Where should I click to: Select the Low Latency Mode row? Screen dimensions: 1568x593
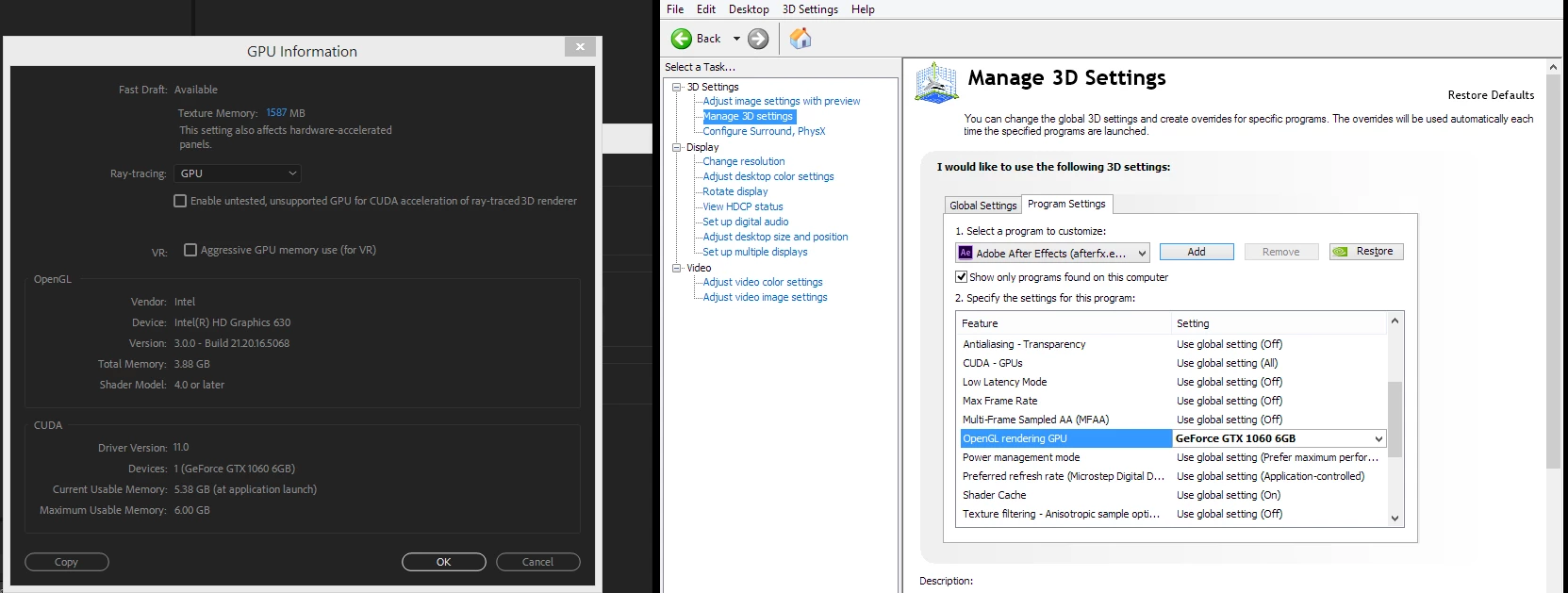pos(1171,382)
